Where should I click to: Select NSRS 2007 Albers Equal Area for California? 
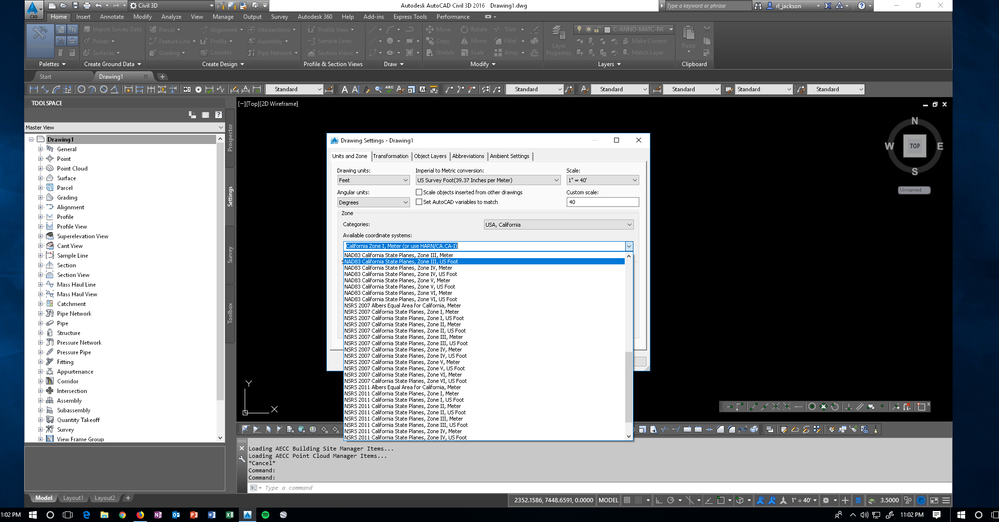pyautogui.click(x=484, y=305)
